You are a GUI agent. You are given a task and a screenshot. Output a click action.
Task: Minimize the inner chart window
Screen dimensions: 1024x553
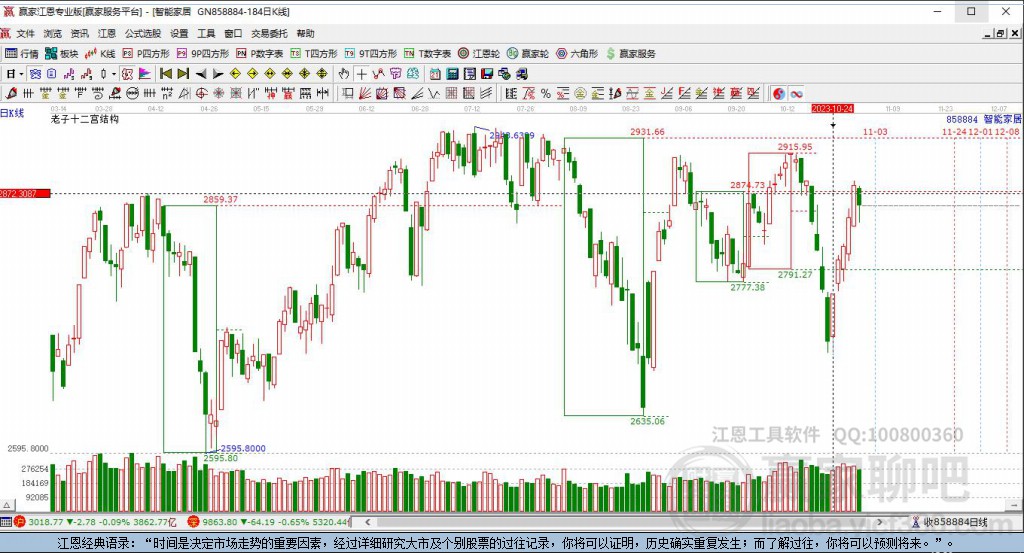987,33
